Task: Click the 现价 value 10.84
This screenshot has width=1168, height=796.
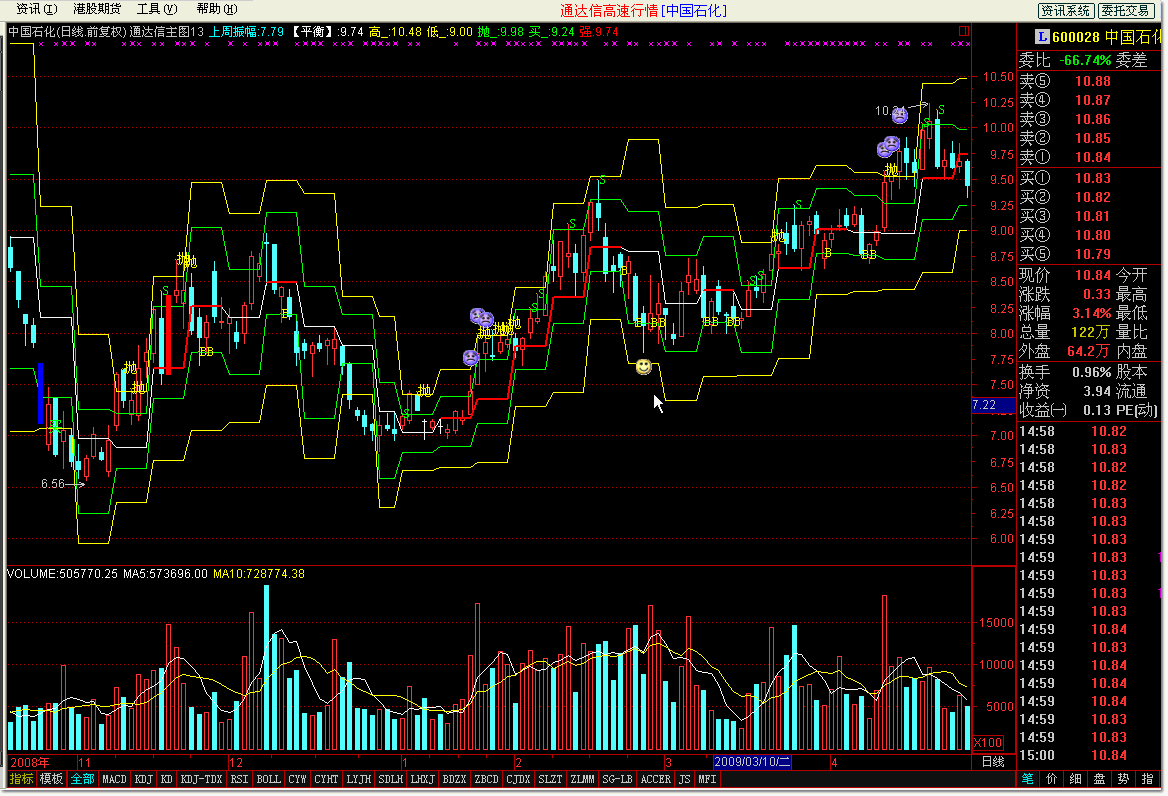Action: pos(1093,275)
